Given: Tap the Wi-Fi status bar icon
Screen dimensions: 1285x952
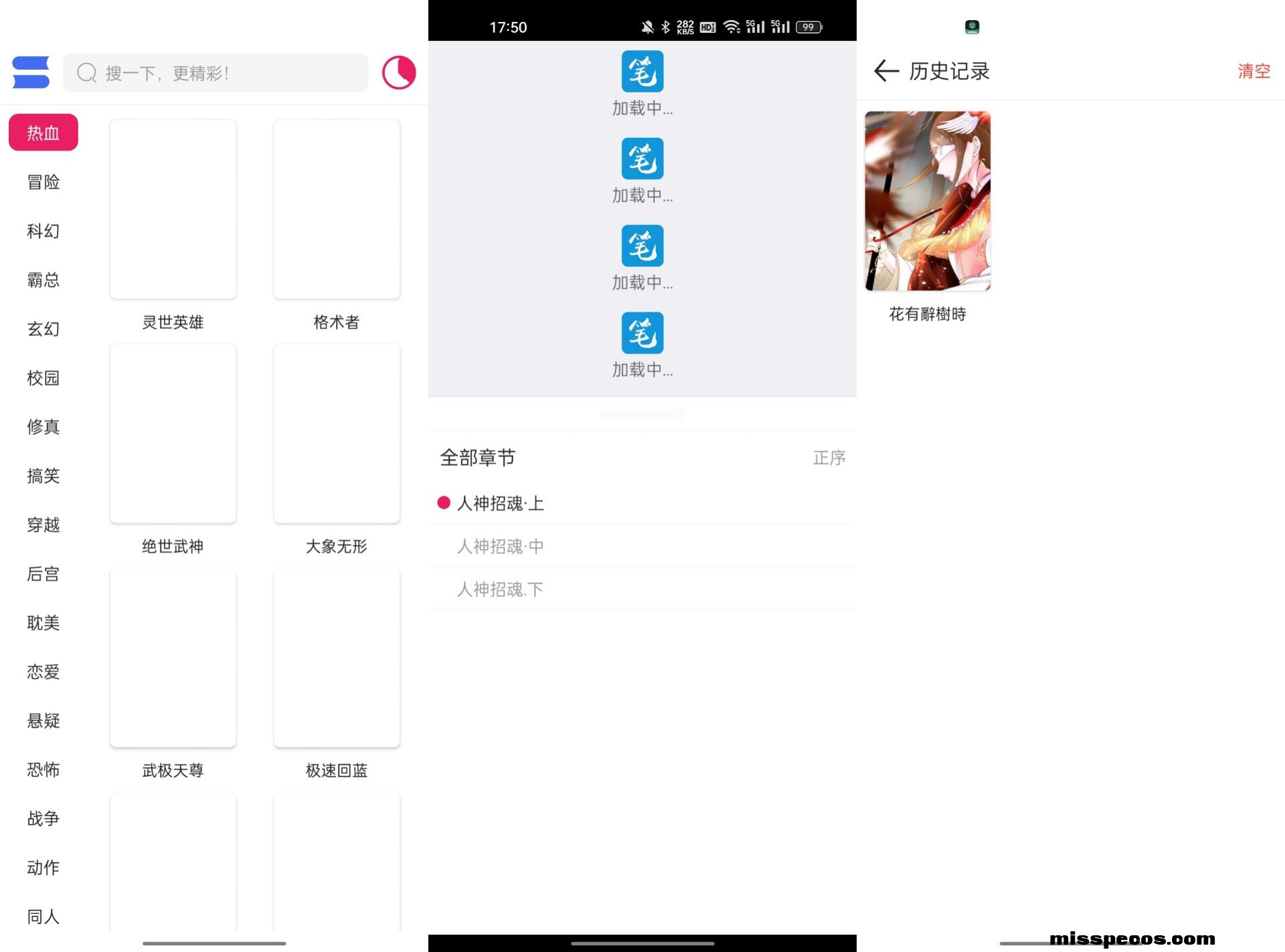Looking at the screenshot, I should pos(732,27).
